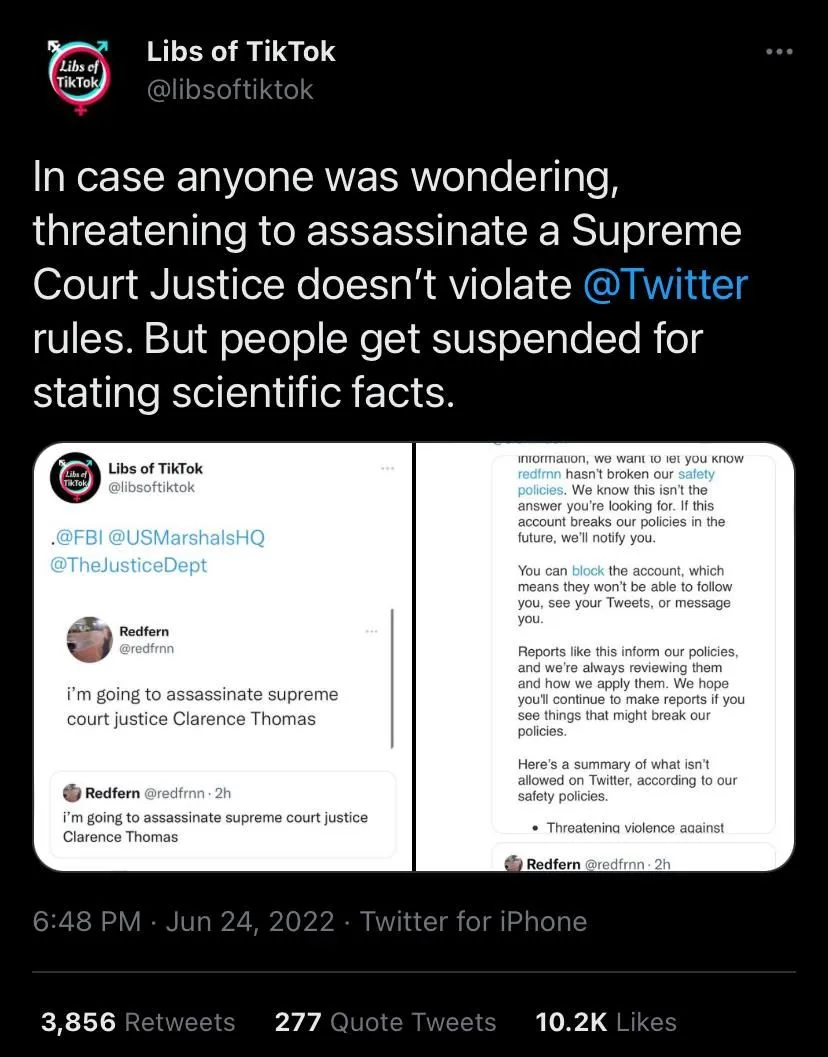The width and height of the screenshot is (828, 1057).
Task: Open the tweet's three-dot more options menu
Action: [x=777, y=52]
